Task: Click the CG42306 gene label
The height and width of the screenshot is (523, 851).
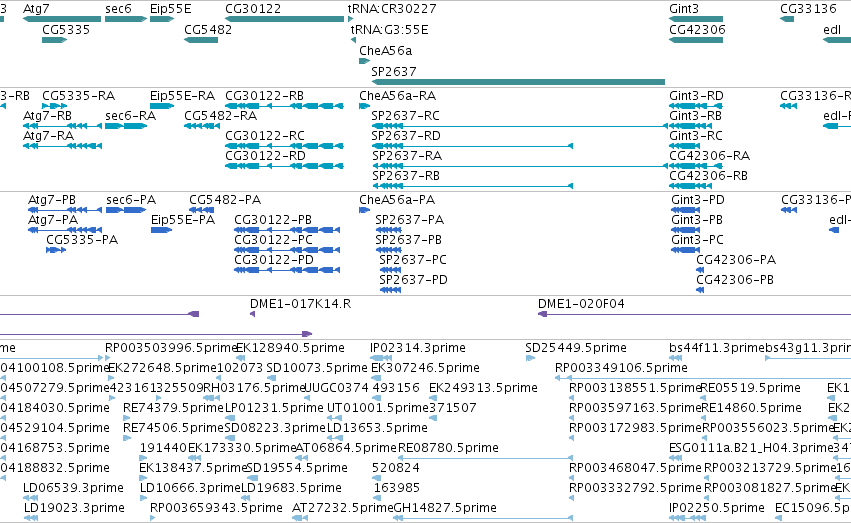Action: pos(697,30)
